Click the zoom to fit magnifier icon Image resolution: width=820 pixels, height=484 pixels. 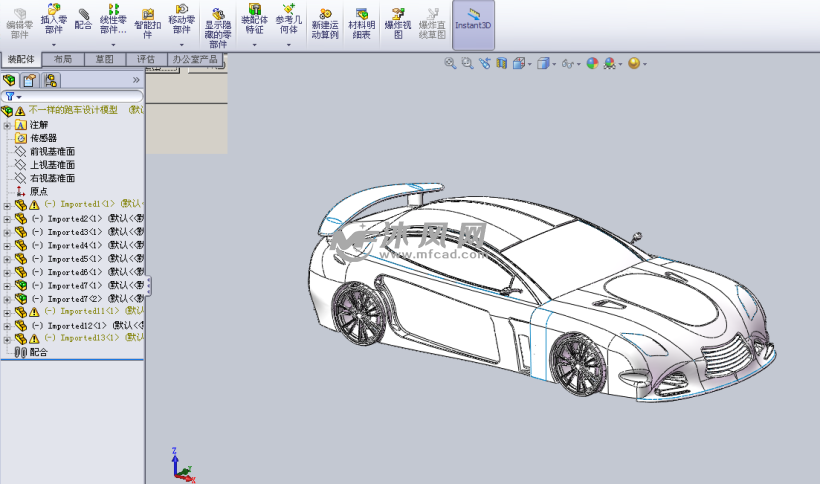tap(450, 63)
